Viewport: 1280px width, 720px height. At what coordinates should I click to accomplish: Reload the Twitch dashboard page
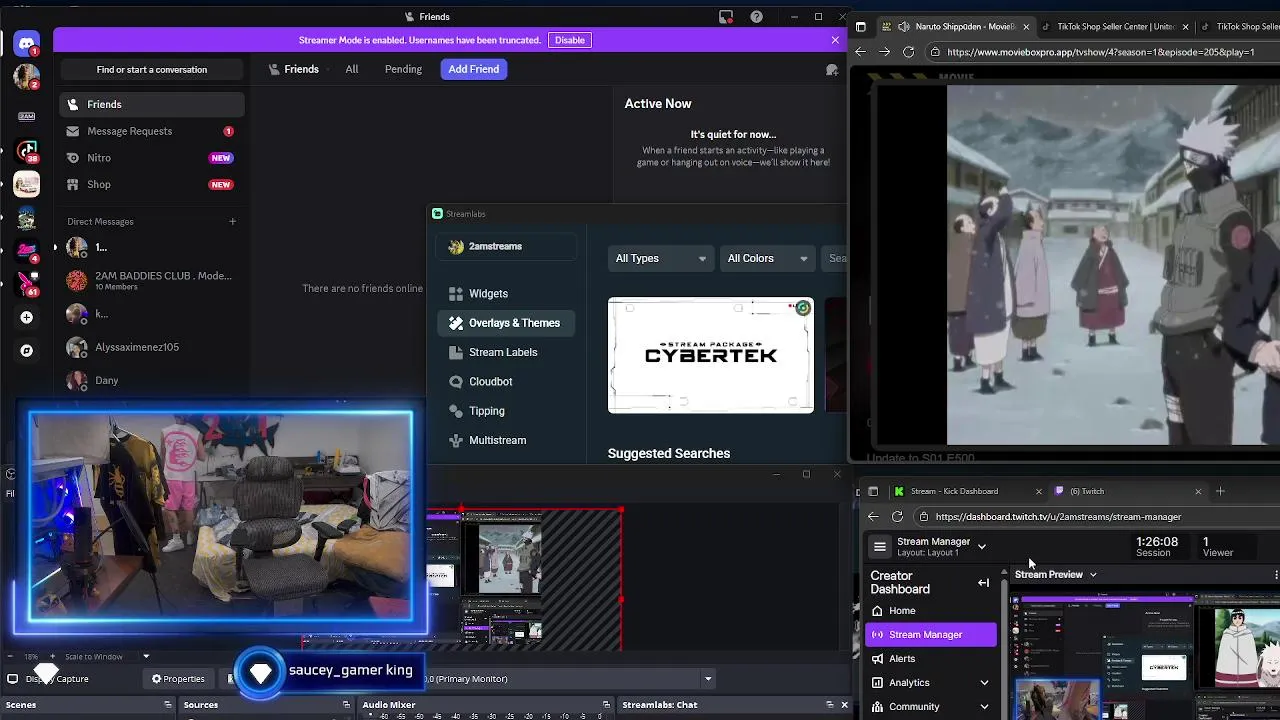click(x=897, y=517)
